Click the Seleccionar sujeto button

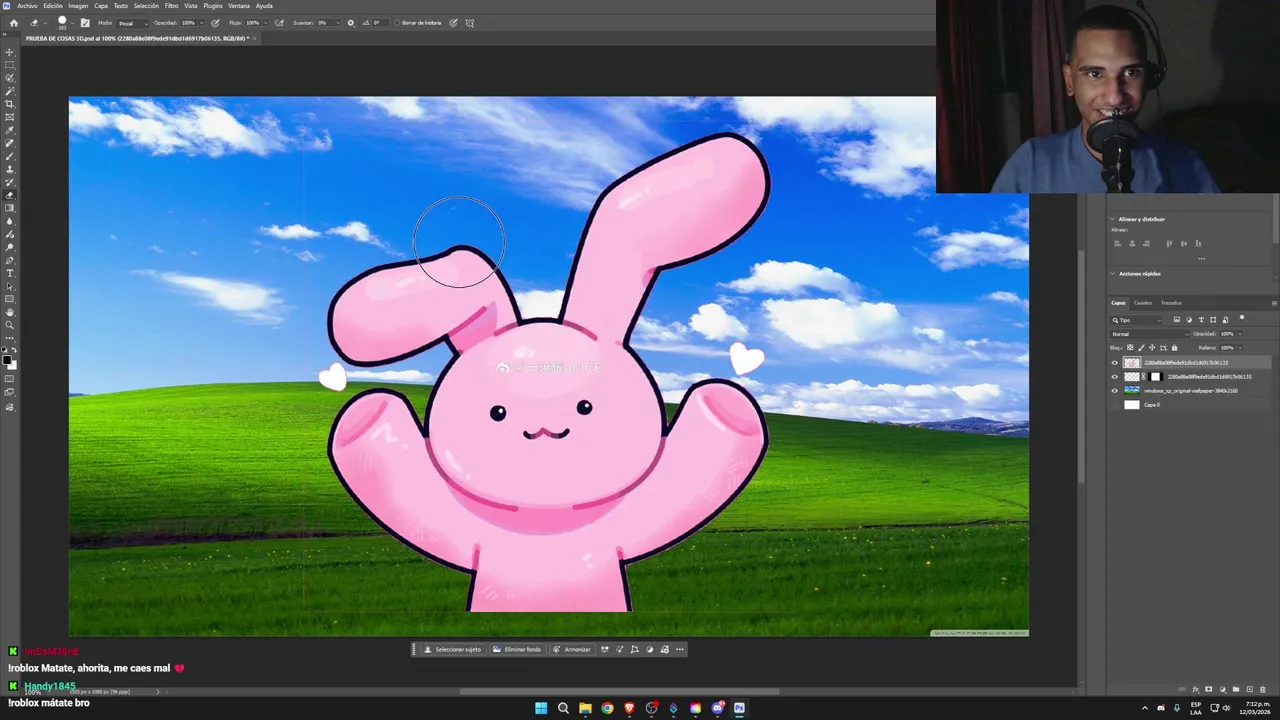coord(453,650)
